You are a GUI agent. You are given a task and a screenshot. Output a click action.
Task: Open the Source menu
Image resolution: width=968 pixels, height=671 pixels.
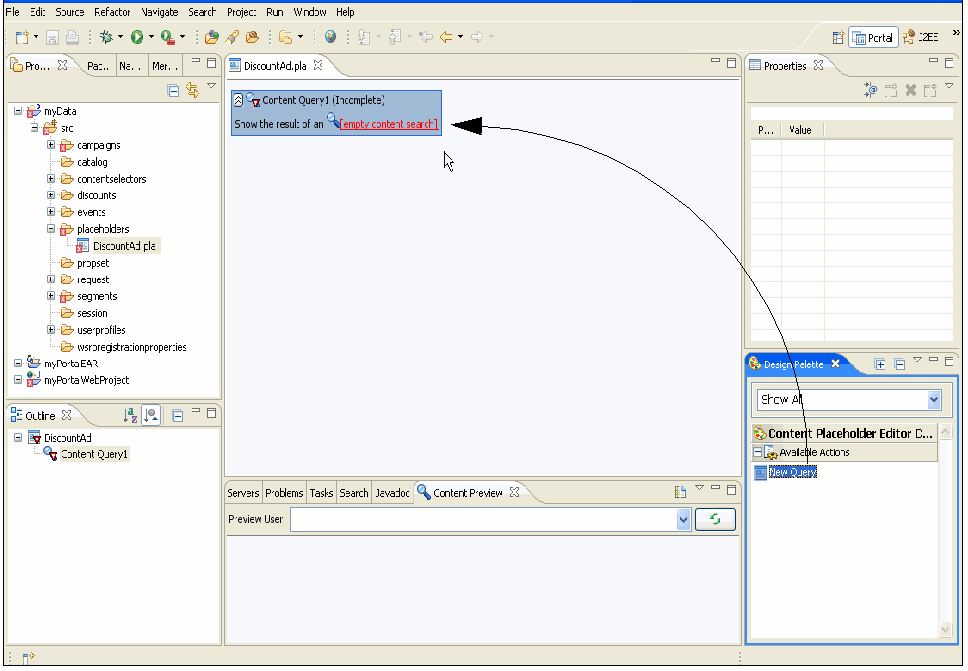69,12
